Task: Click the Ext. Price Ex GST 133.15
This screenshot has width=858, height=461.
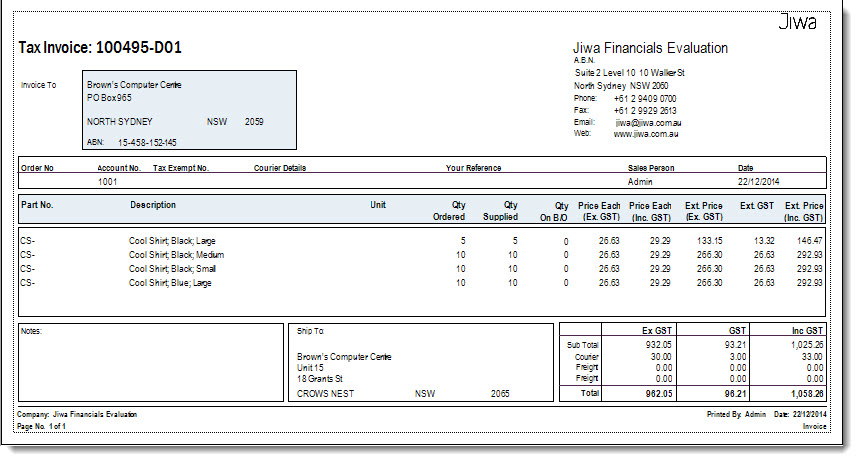Action: click(709, 241)
